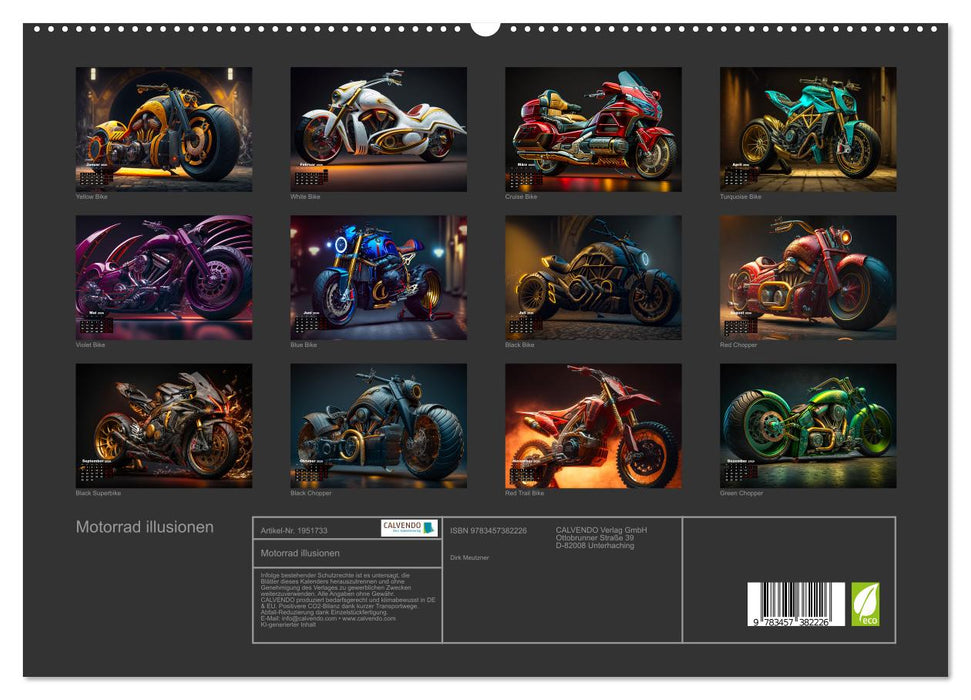Click the Dirk Meutzner author name
Viewport: 971px width, 700px height.
[x=470, y=557]
